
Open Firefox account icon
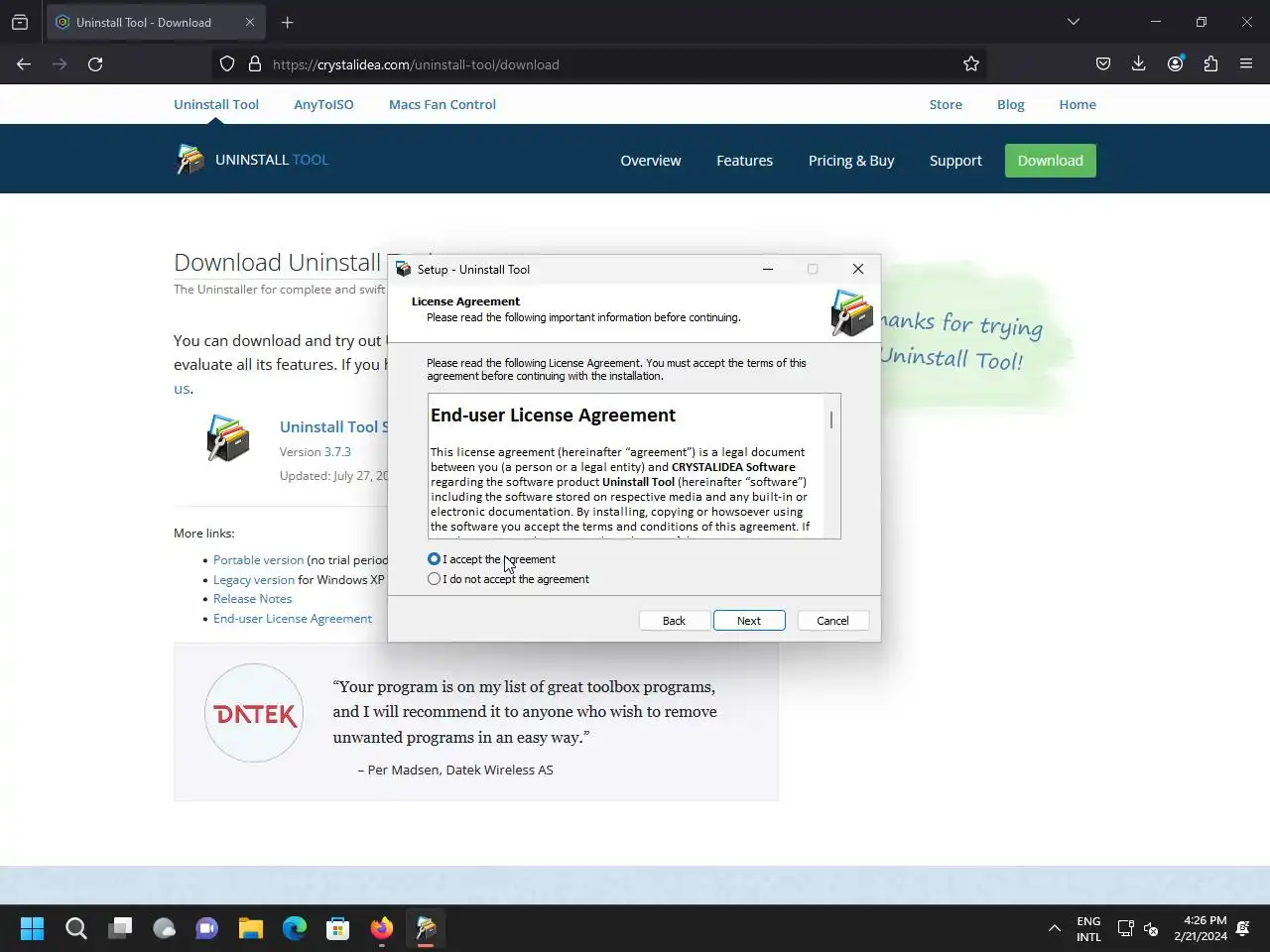pos(1176,64)
